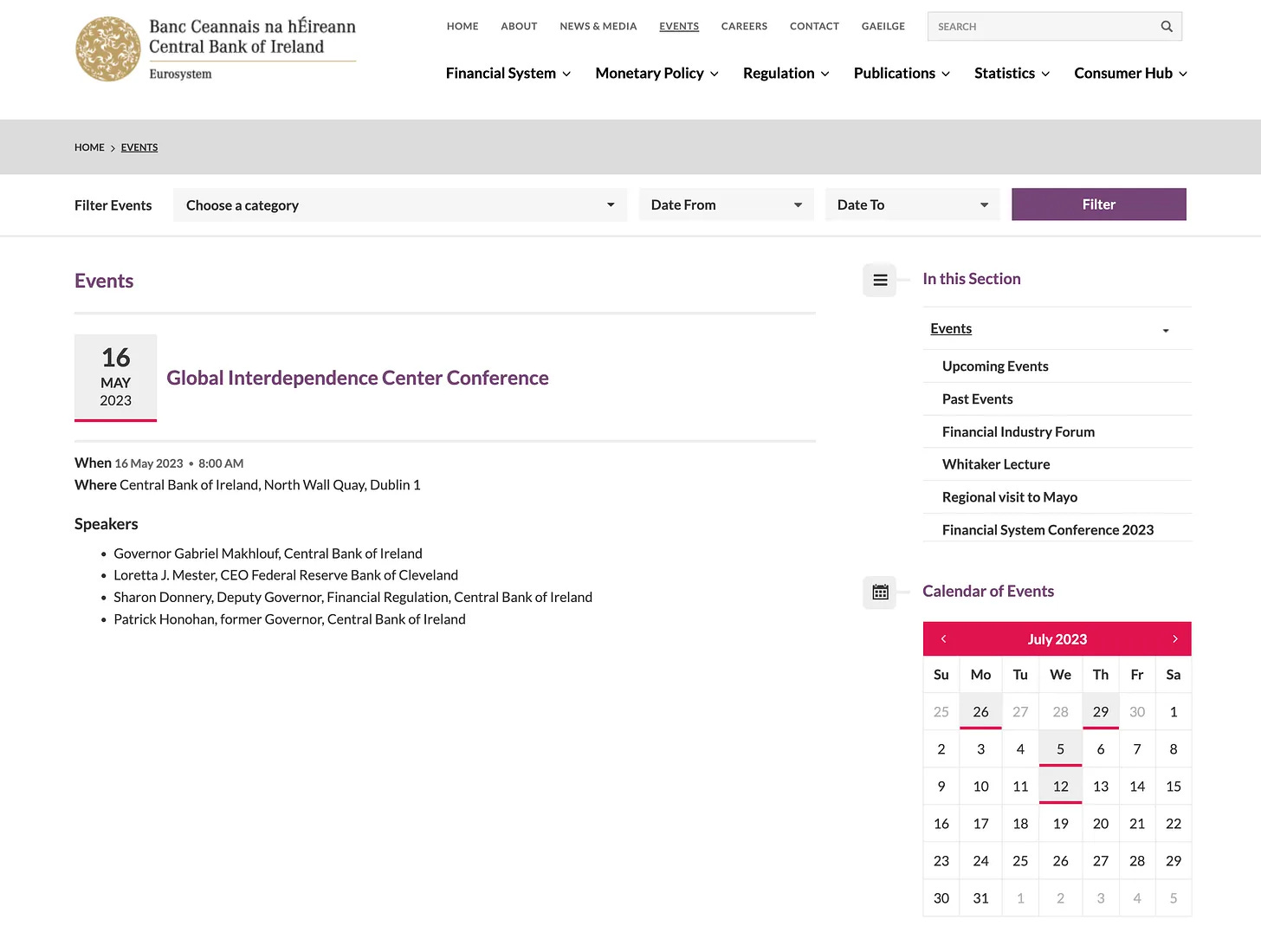Expand the Consumer Hub menu

click(1130, 74)
